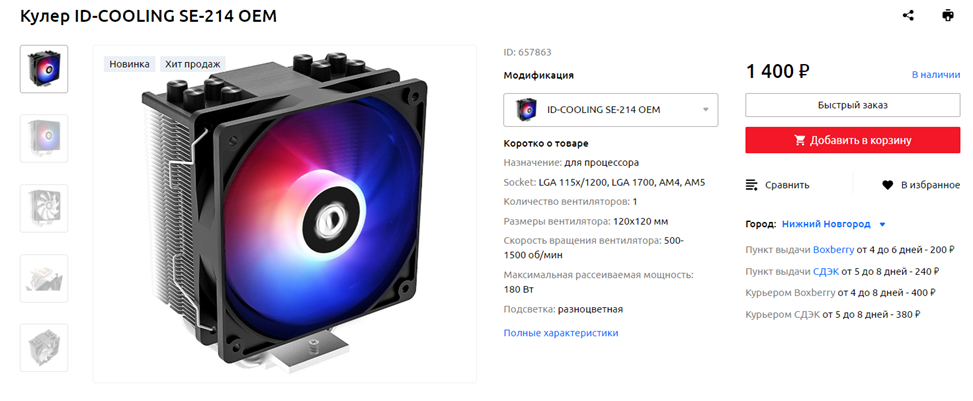Click the share icon
Image resolution: width=973 pixels, height=401 pixels.
tap(908, 16)
